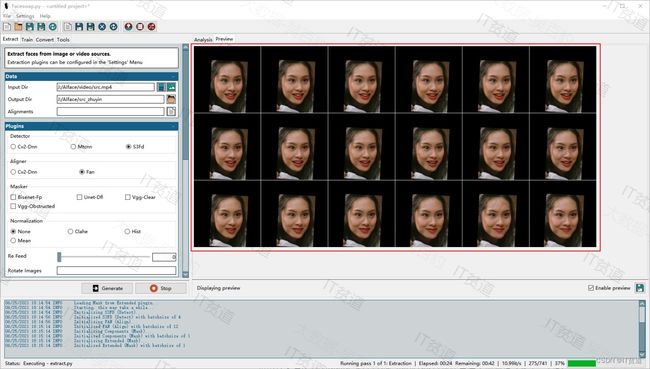Click the New project toolbar icon

(x=7, y=27)
